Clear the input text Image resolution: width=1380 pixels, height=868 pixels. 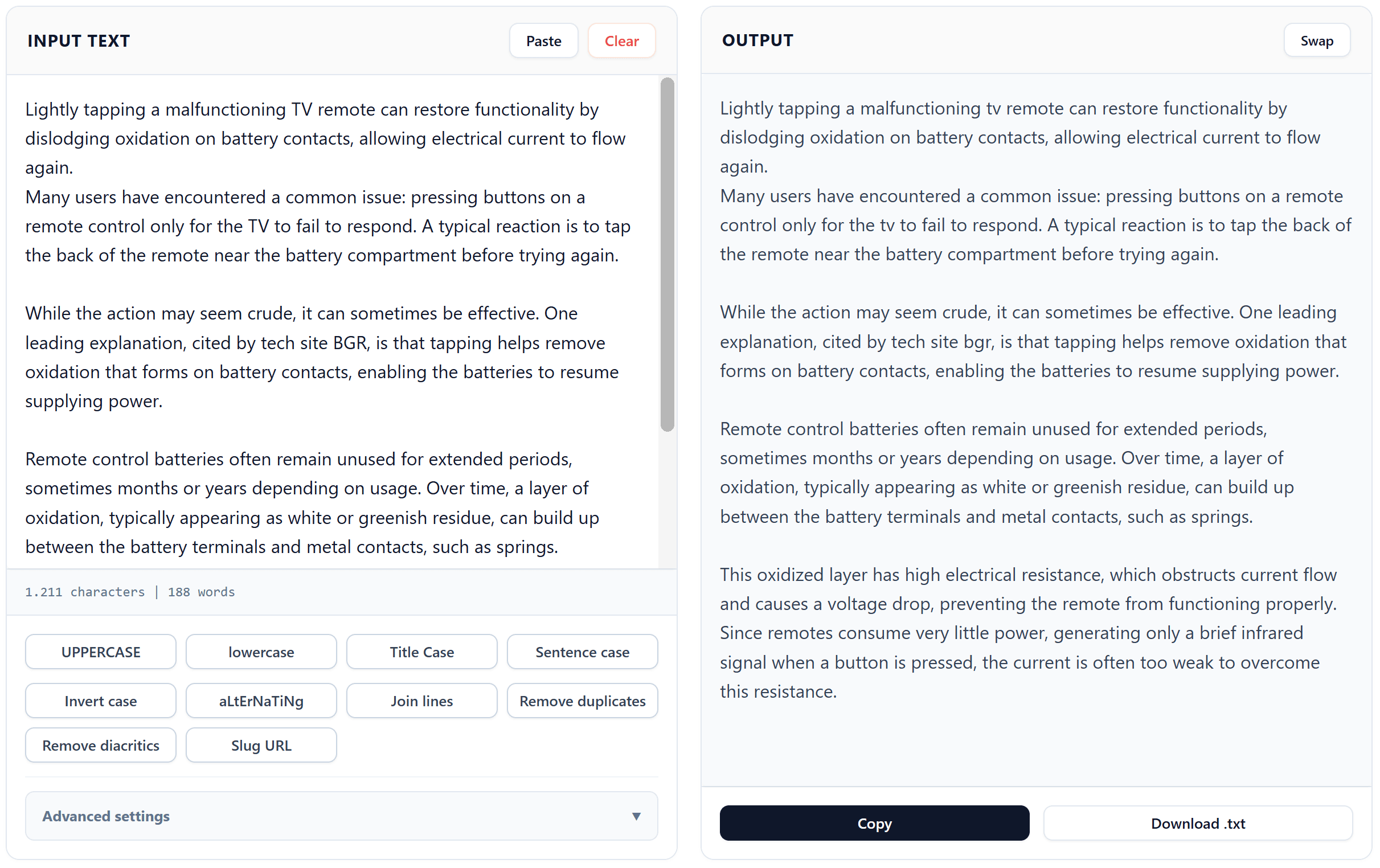(x=621, y=40)
